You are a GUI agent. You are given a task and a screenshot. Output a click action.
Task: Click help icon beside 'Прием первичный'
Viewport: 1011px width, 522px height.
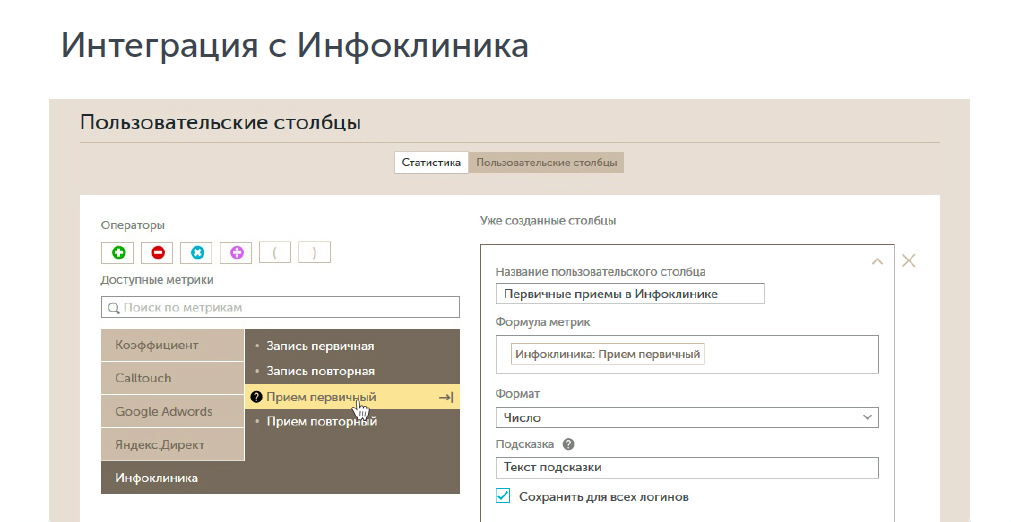[x=256, y=397]
